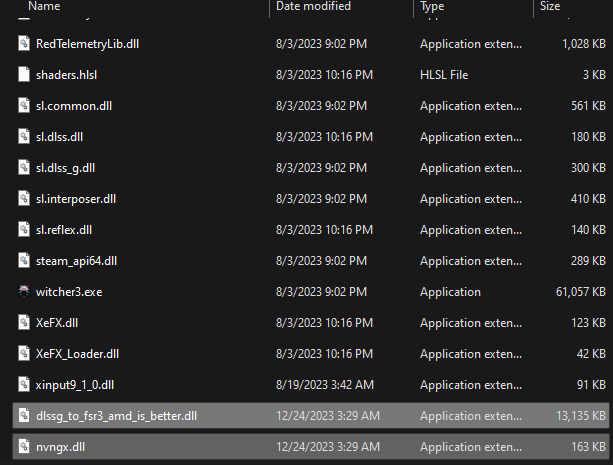Click the 61,057 KB size value
This screenshot has height=465, width=613.
(x=581, y=292)
